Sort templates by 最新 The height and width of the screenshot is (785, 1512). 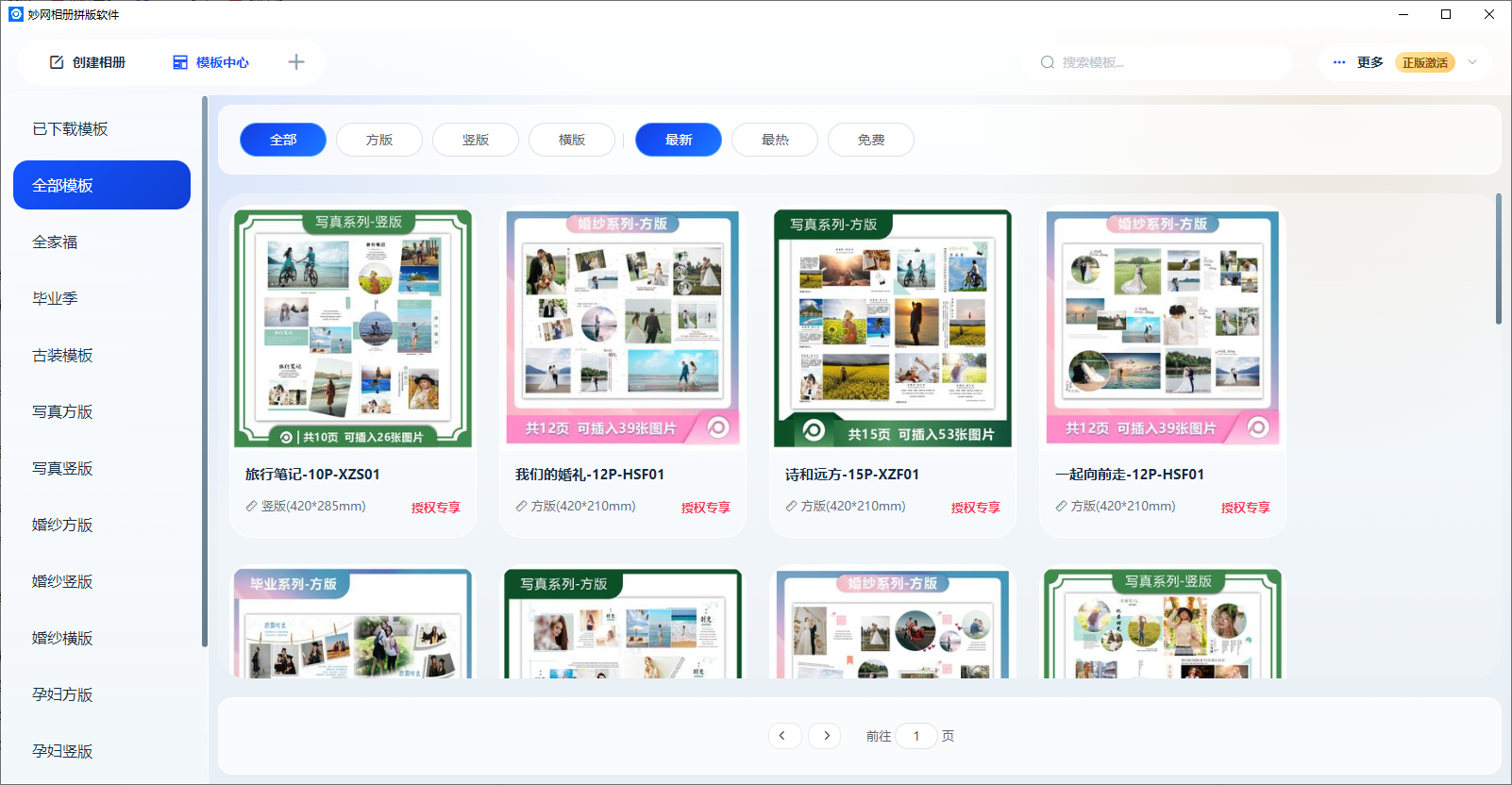pyautogui.click(x=679, y=140)
